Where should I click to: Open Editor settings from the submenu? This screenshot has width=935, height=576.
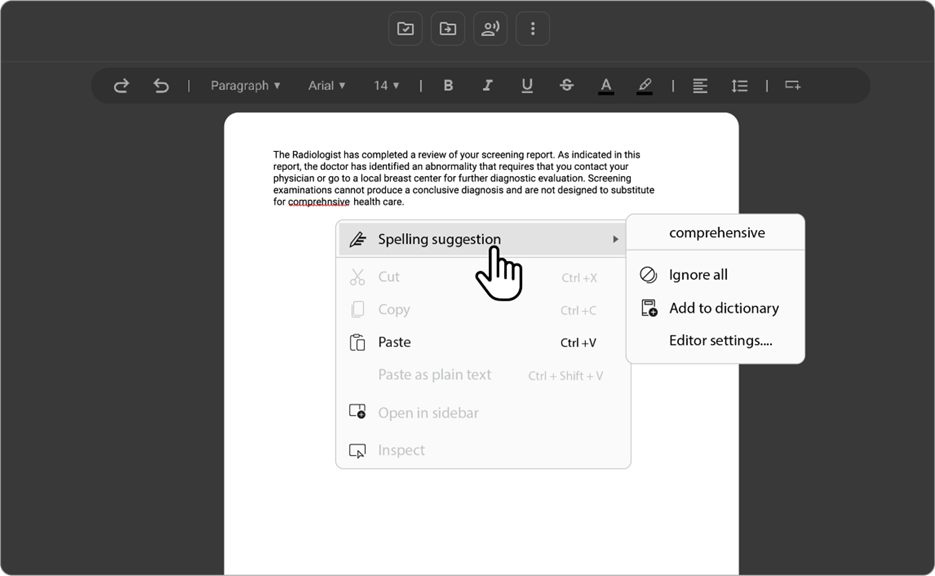point(720,341)
